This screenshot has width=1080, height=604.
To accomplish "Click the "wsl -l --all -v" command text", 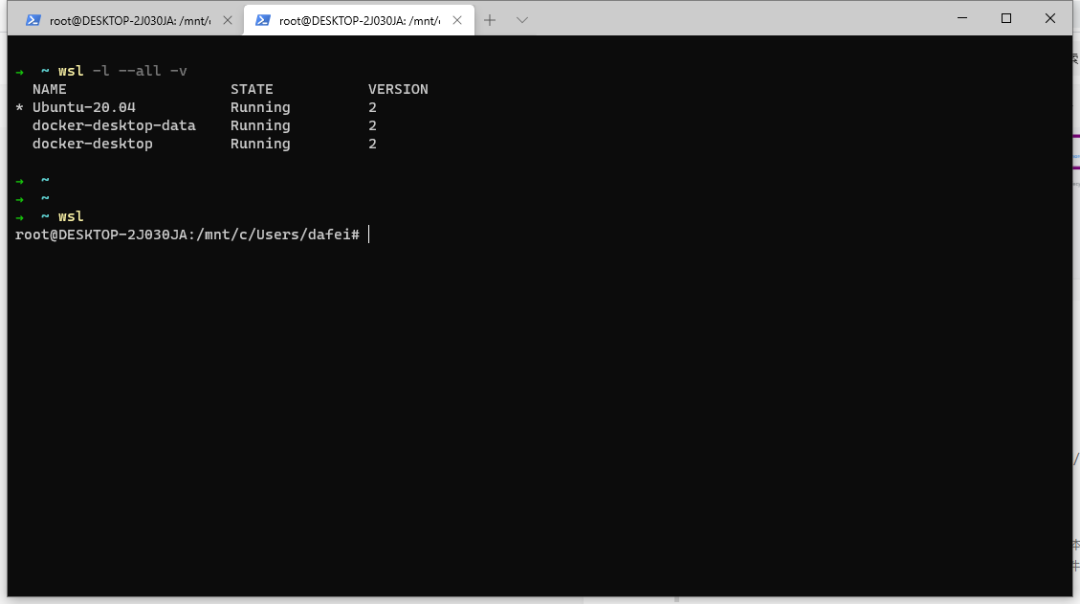I will click(x=122, y=71).
